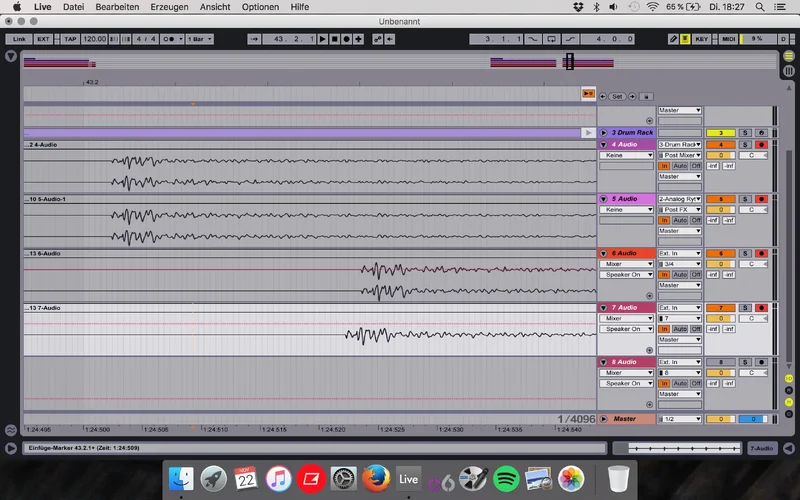Click the Back to Arrangement orange button
The height and width of the screenshot is (500, 800).
pos(589,93)
